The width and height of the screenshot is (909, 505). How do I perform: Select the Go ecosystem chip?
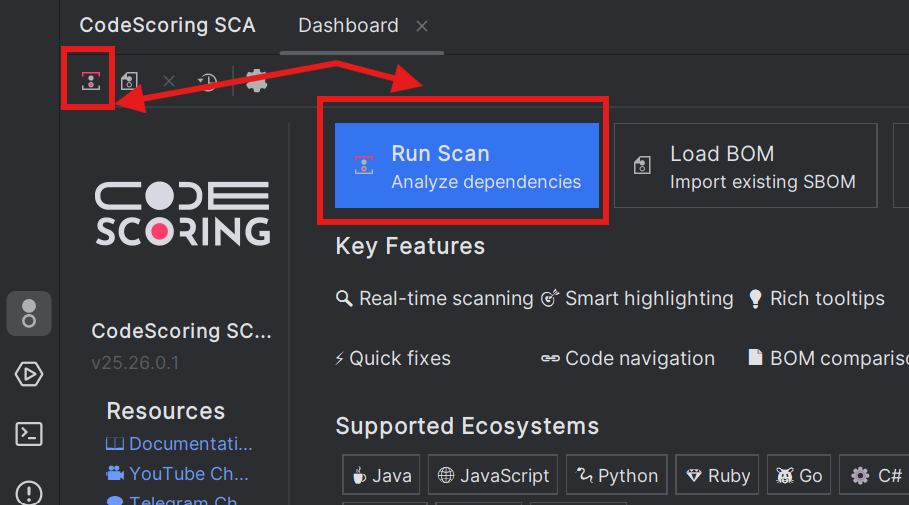click(799, 475)
